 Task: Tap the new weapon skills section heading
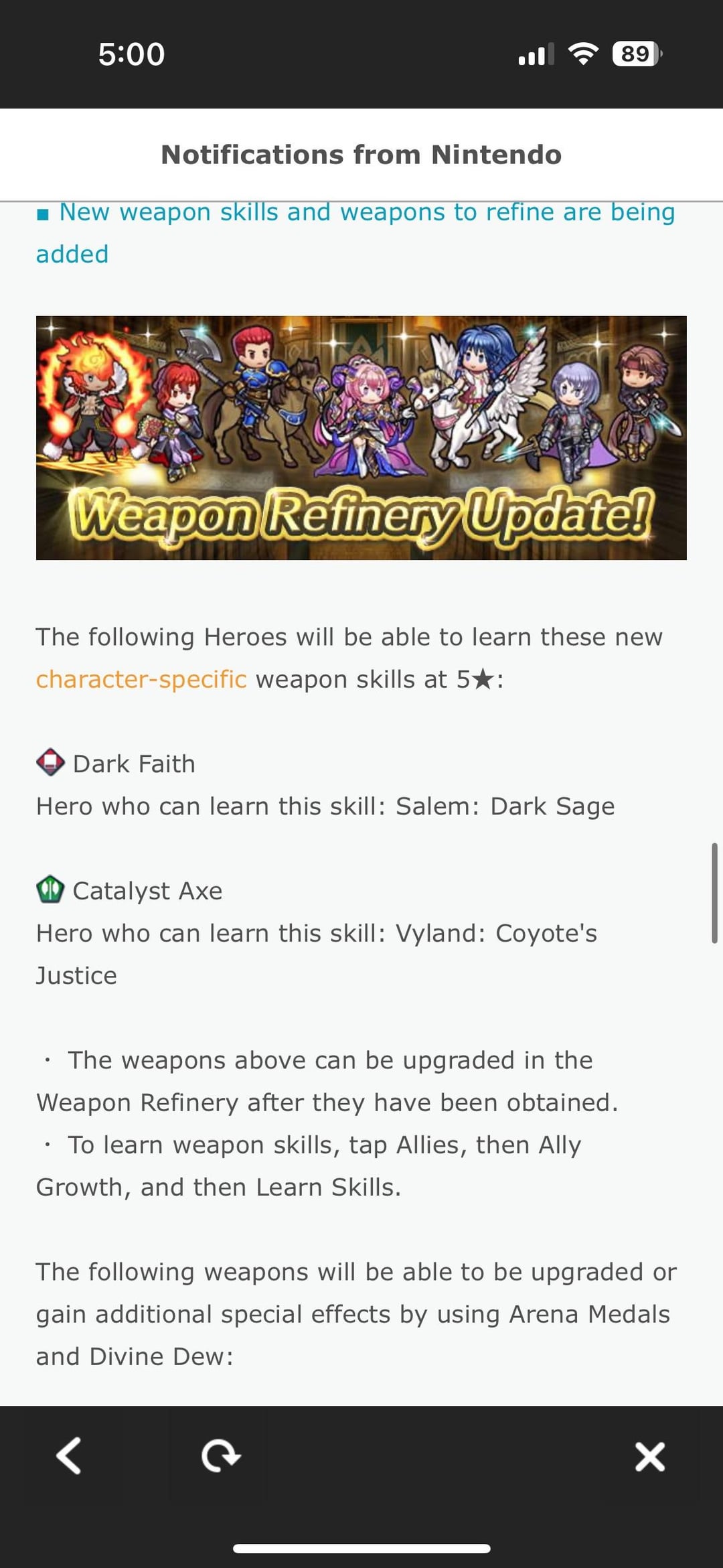pyautogui.click(x=355, y=233)
